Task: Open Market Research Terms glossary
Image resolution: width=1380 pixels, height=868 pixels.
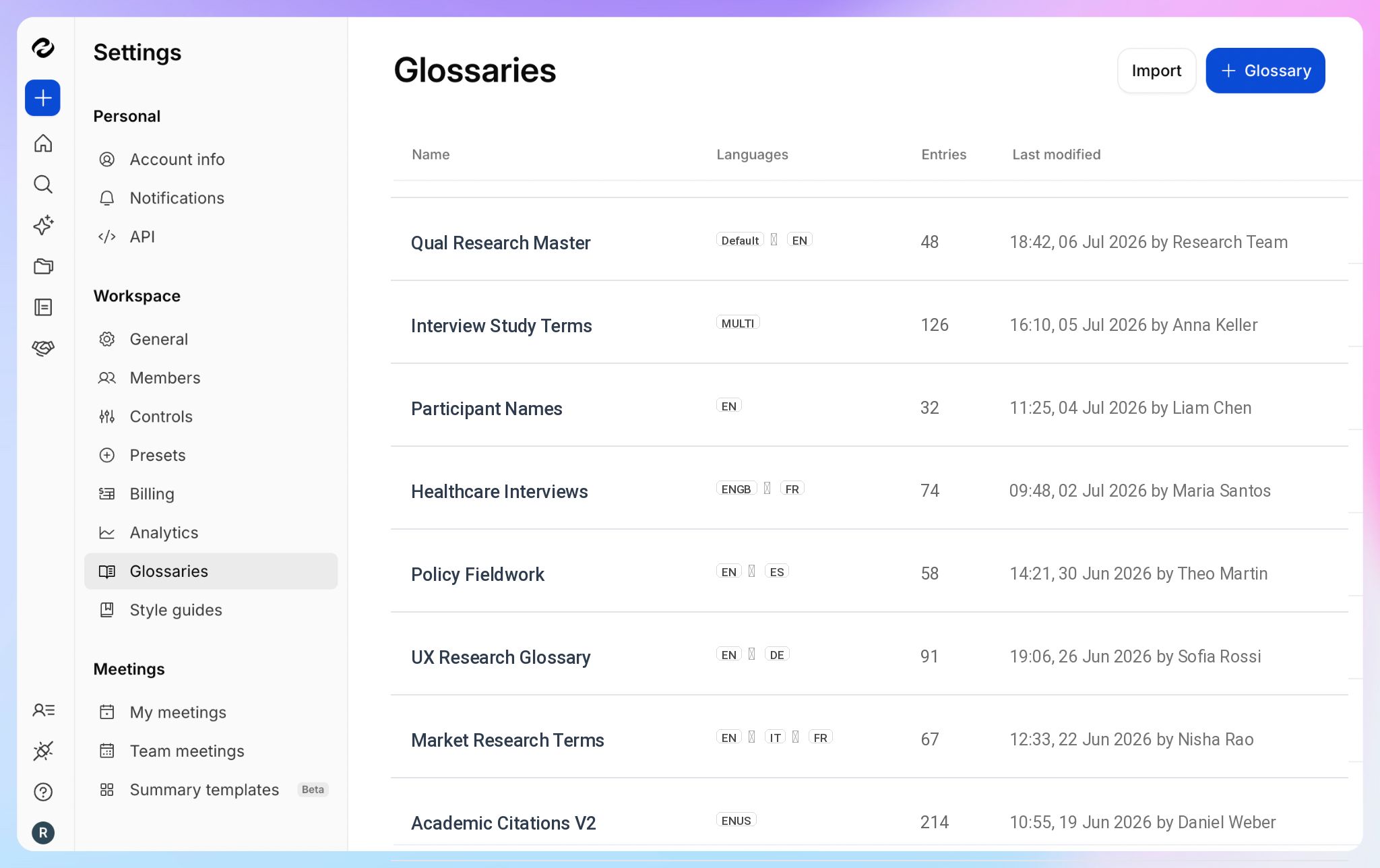Action: [x=507, y=740]
